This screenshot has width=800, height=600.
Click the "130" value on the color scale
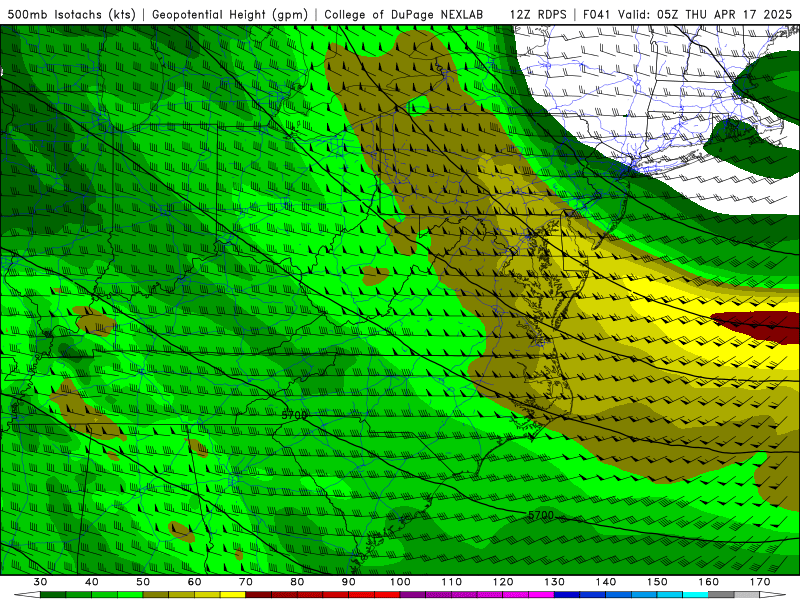coord(555,582)
